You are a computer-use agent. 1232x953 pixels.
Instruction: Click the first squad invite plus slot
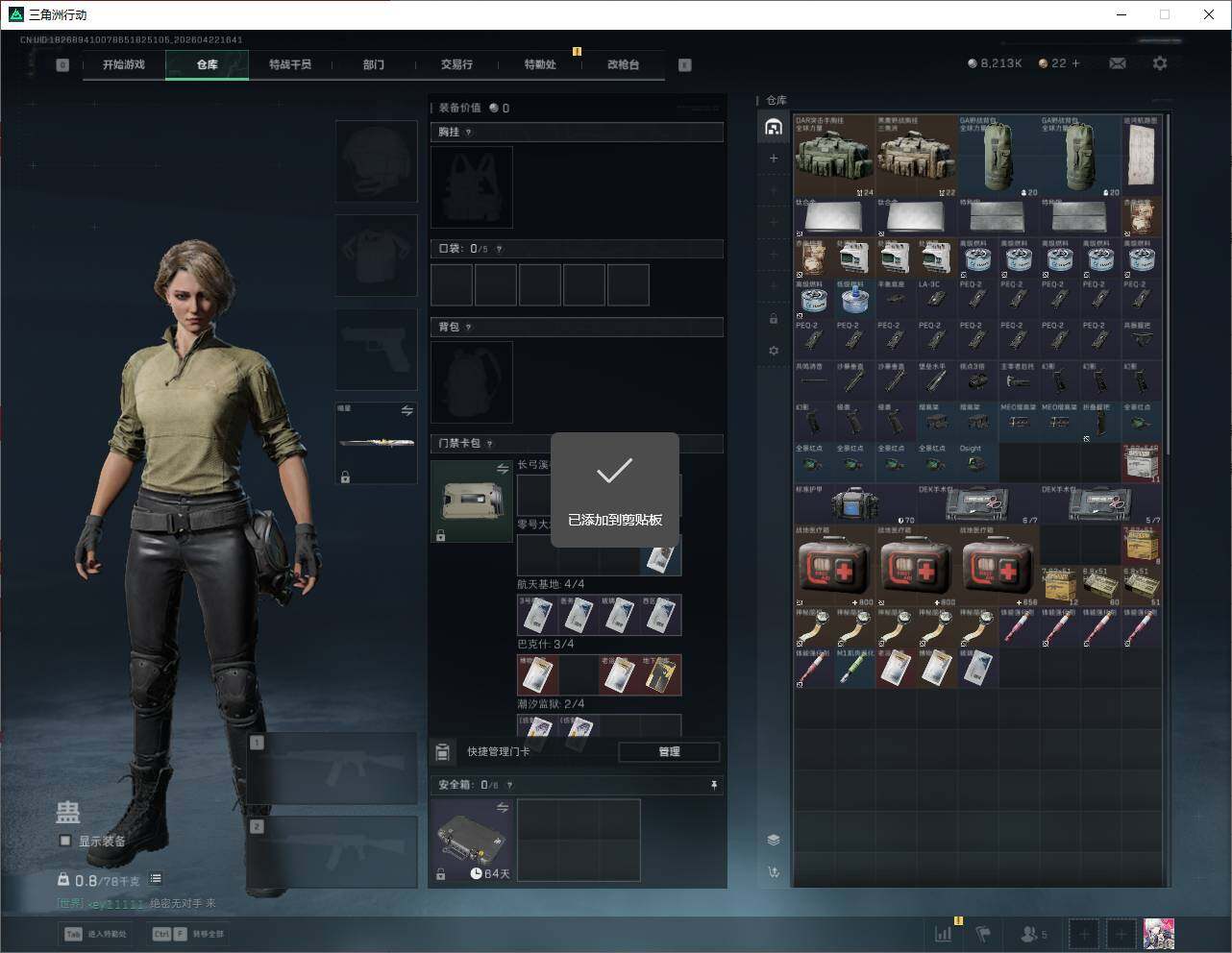[1084, 934]
